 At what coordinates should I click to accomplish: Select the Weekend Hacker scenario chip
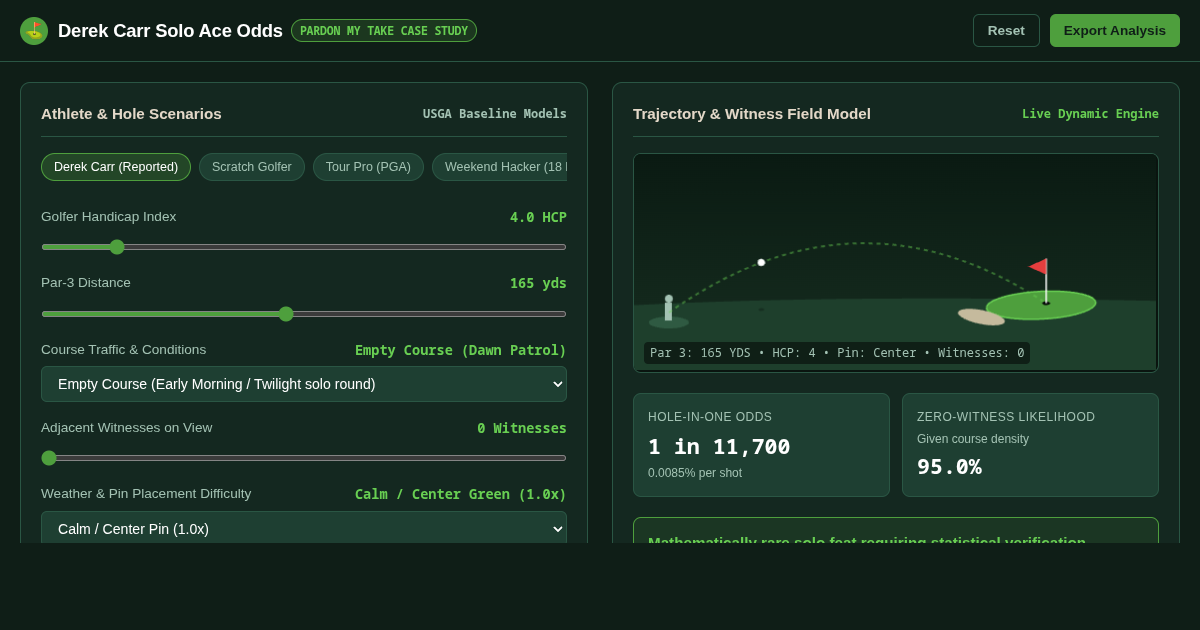pyautogui.click(x=500, y=167)
